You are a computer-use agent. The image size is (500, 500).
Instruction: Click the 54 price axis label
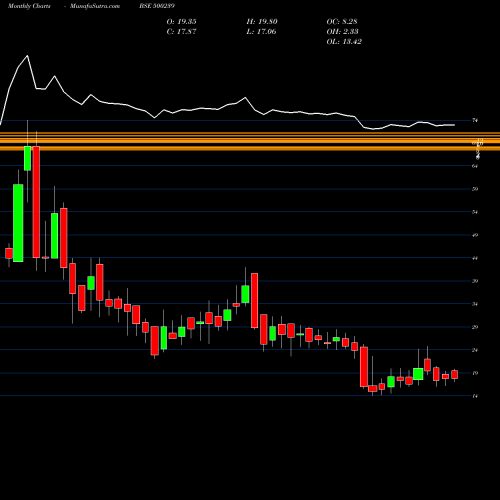pyautogui.click(x=475, y=212)
